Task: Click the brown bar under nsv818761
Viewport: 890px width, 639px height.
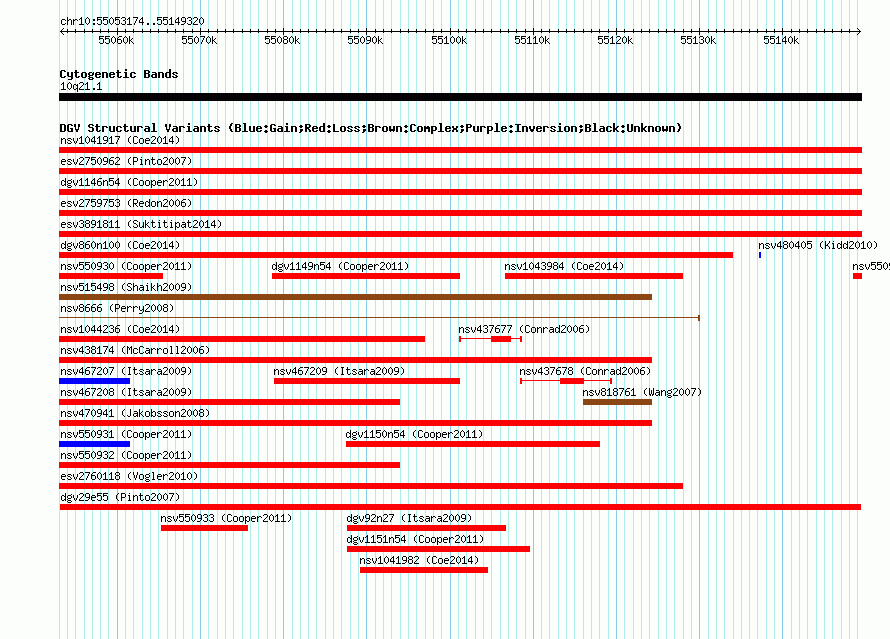Action: 618,402
